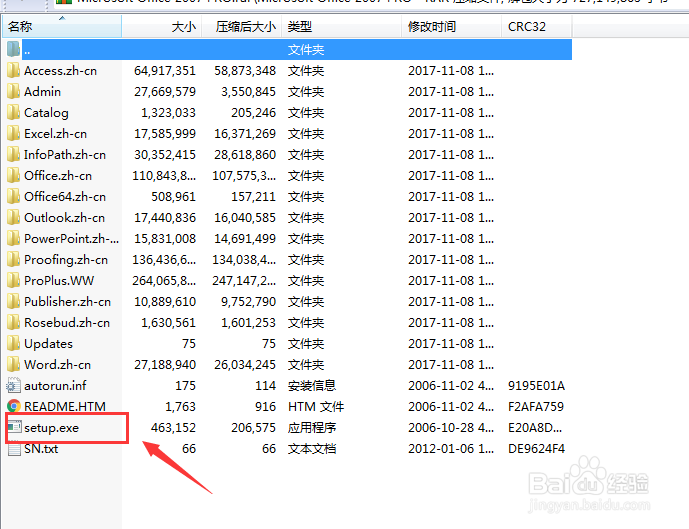Select the setup.exe file name
This screenshot has width=689, height=529.
(51, 428)
